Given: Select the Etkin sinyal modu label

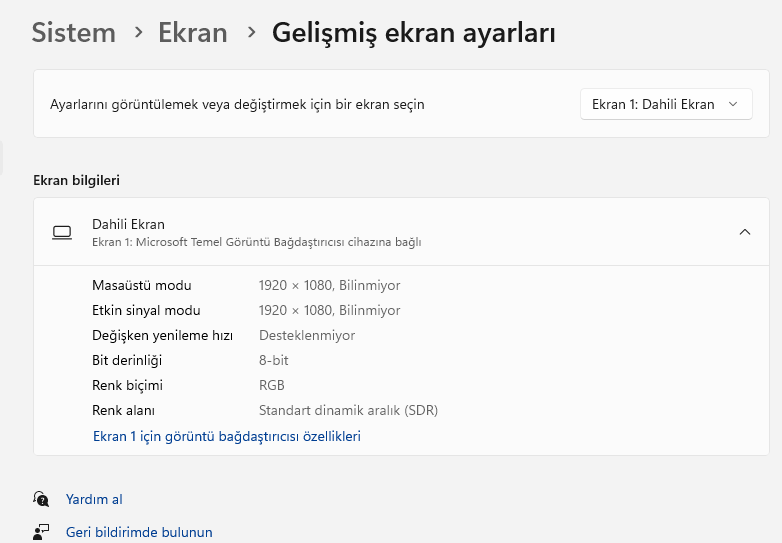Looking at the screenshot, I should click(146, 310).
